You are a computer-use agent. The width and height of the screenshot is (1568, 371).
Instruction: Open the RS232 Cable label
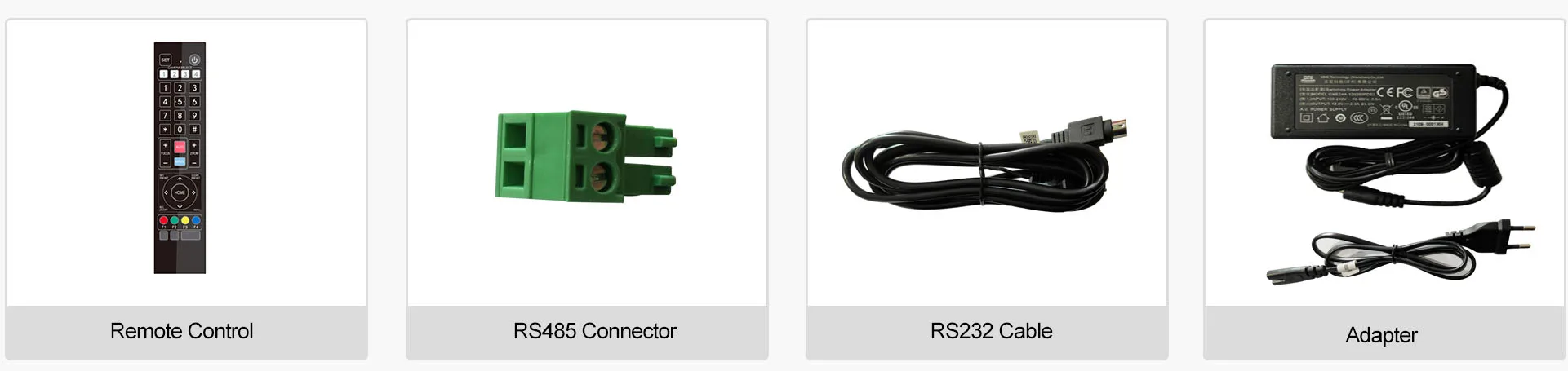tap(991, 331)
